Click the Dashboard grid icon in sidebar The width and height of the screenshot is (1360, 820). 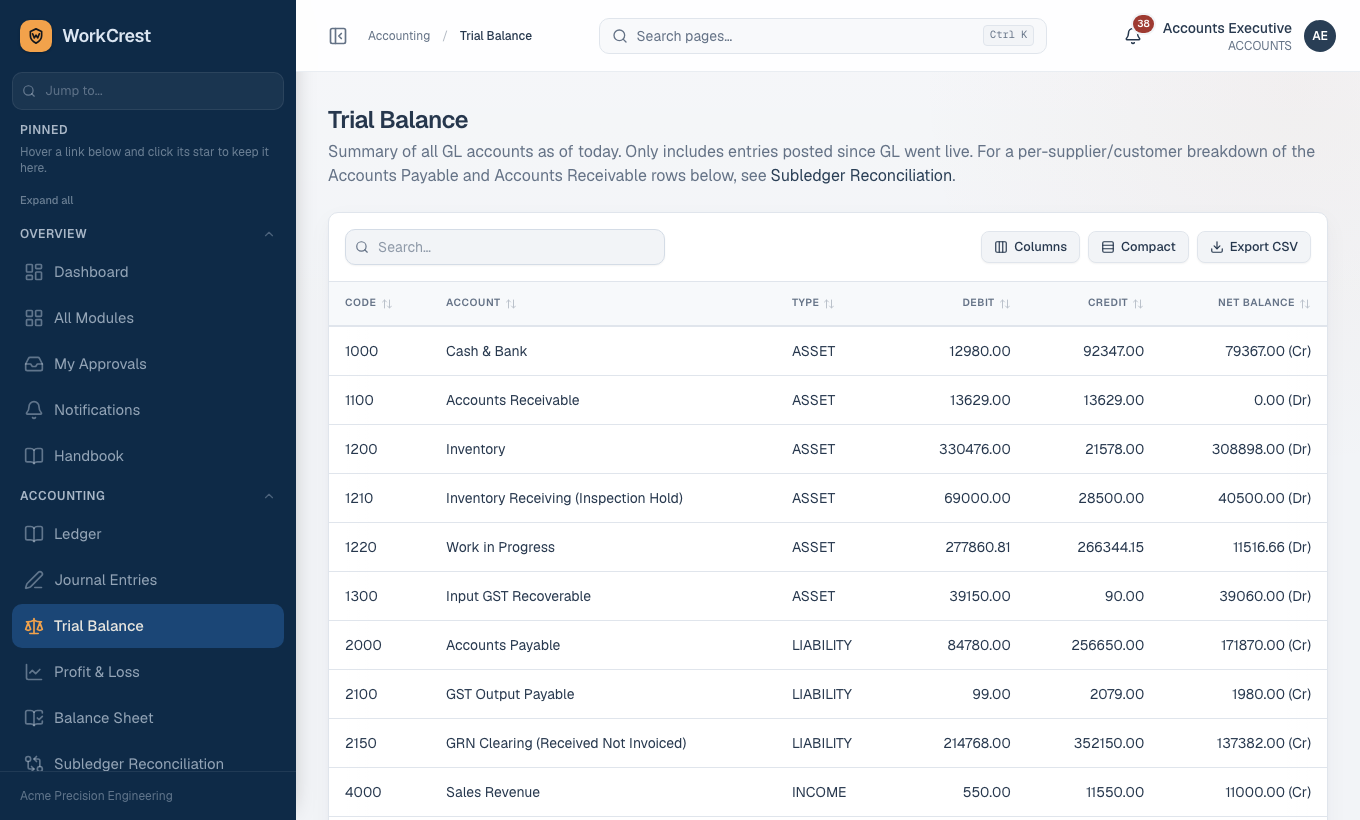click(x=34, y=272)
